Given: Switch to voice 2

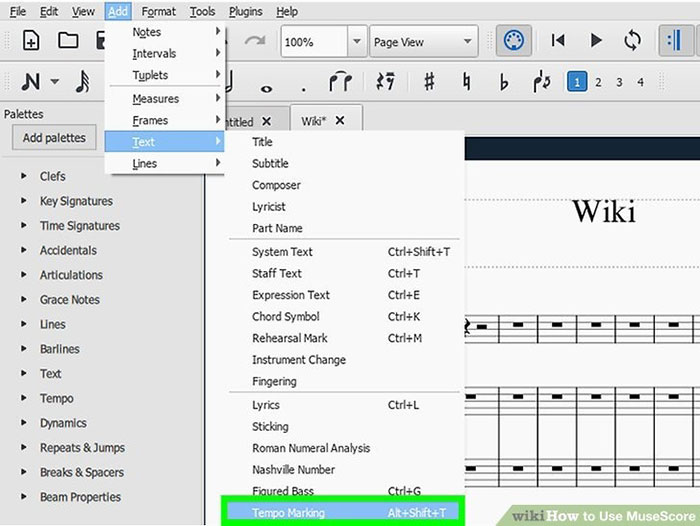Looking at the screenshot, I should coord(598,82).
